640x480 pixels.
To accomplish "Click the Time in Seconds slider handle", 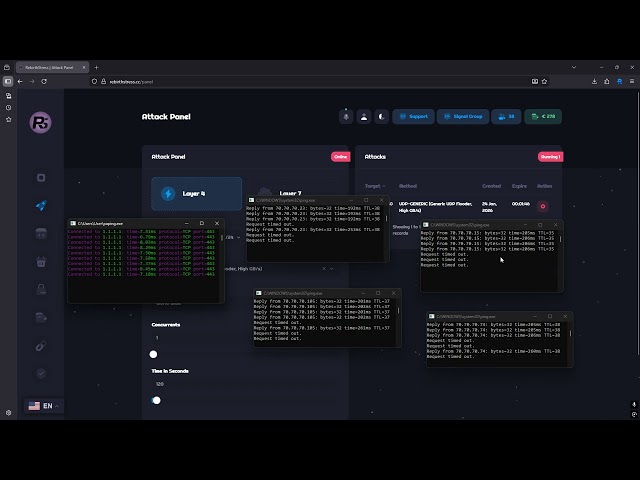I will (x=156, y=400).
